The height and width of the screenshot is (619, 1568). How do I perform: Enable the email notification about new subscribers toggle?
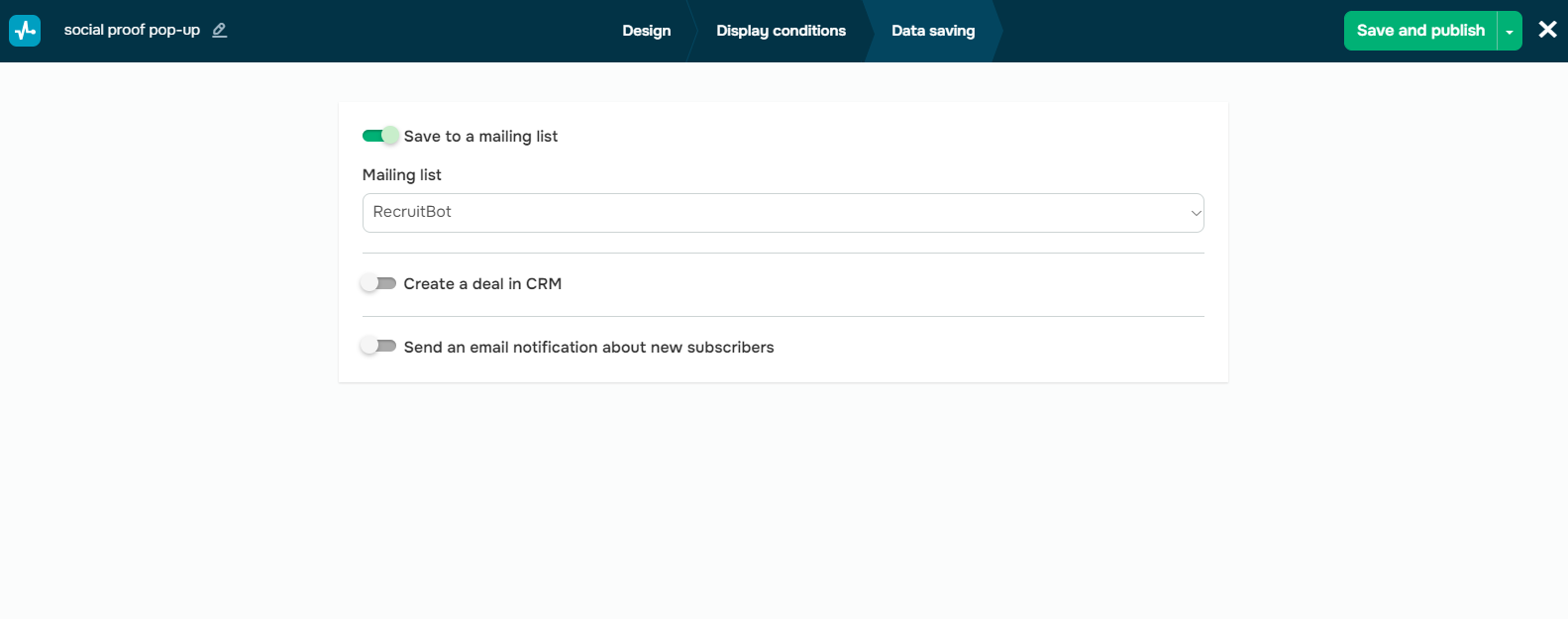pos(378,346)
